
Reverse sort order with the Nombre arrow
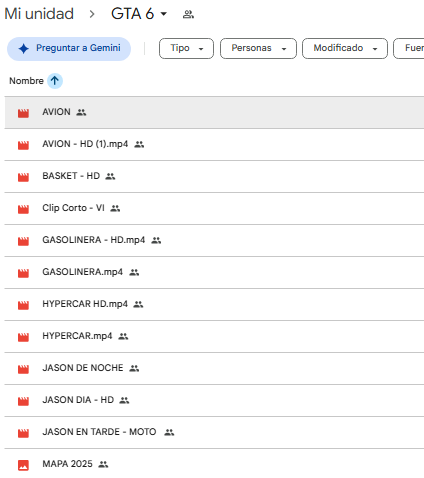point(55,81)
